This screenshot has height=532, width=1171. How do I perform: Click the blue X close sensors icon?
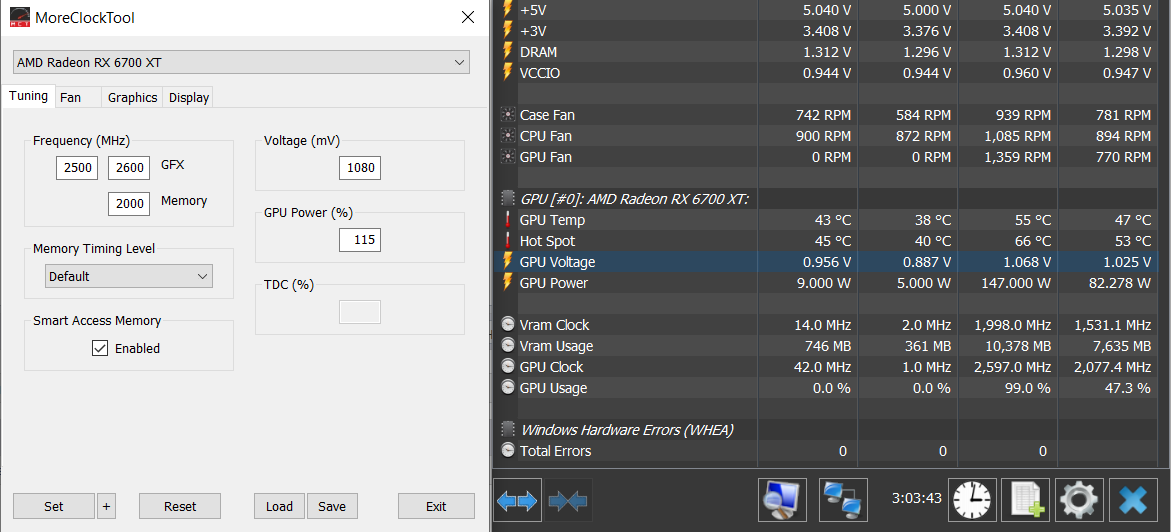(x=1133, y=500)
